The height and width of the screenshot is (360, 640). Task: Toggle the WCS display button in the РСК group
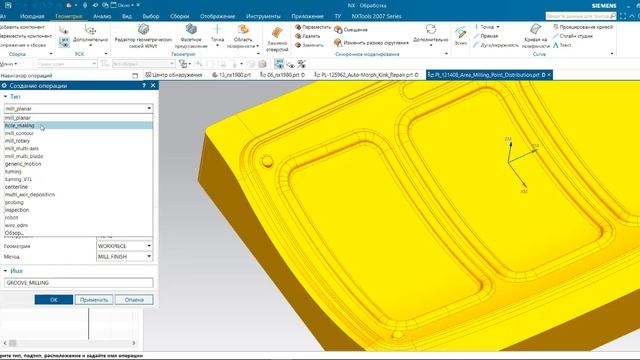coord(64,42)
